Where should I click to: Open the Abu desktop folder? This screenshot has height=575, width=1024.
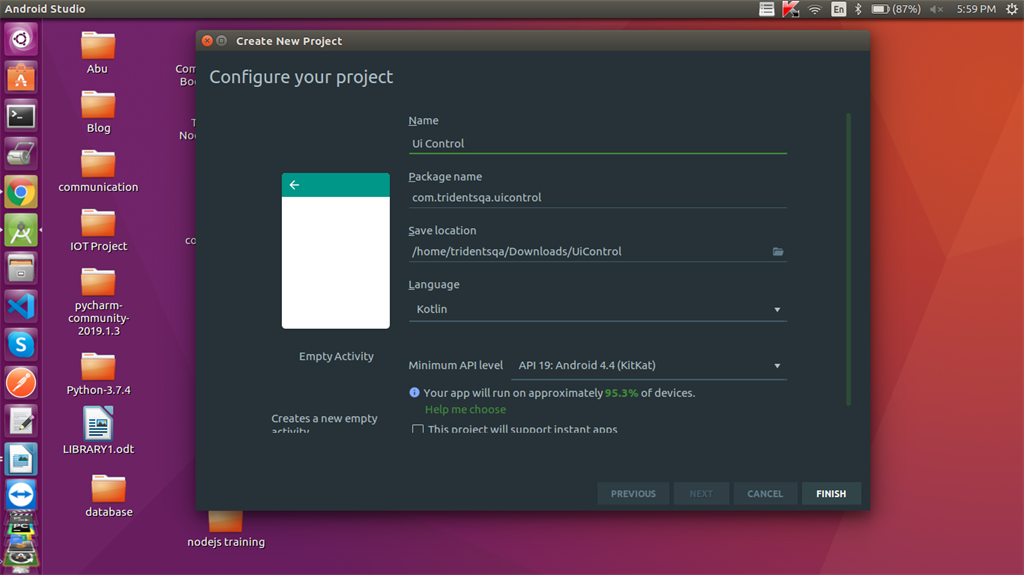coord(97,52)
